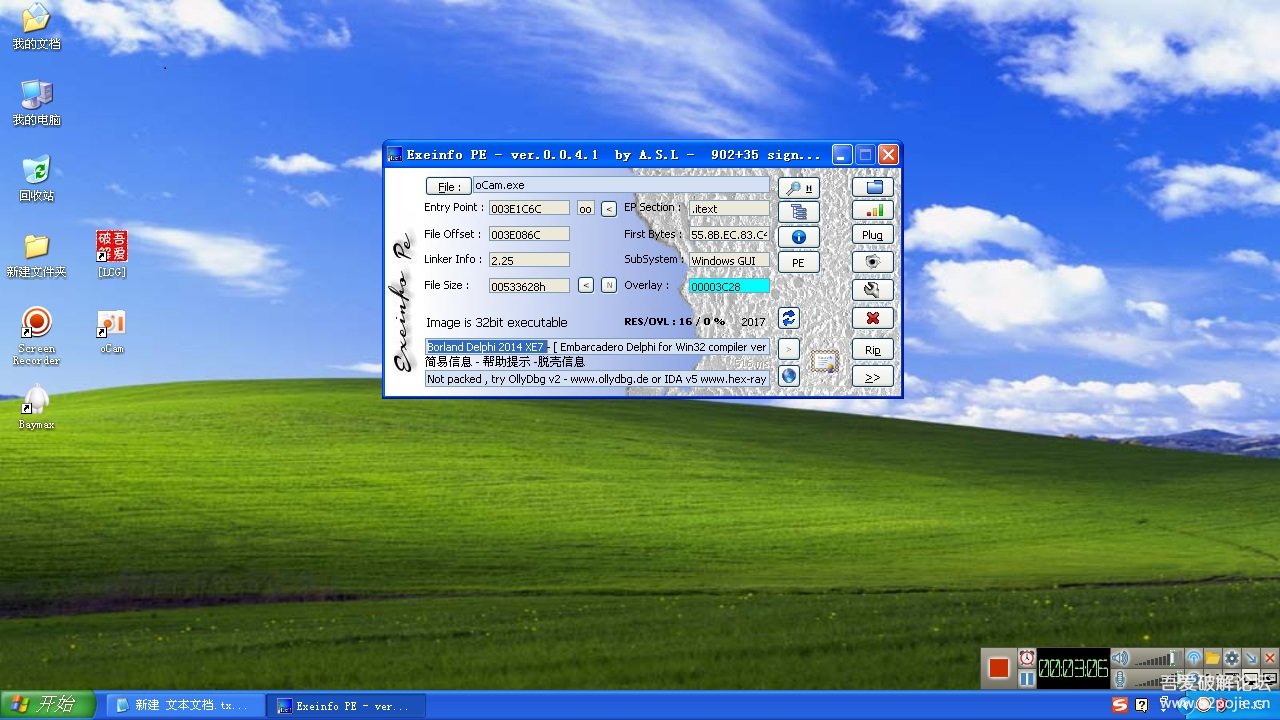
Task: Click the Rip button
Action: click(873, 350)
